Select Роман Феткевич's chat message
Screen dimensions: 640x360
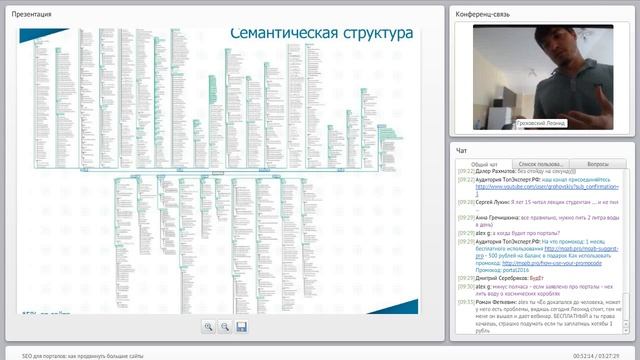540,317
